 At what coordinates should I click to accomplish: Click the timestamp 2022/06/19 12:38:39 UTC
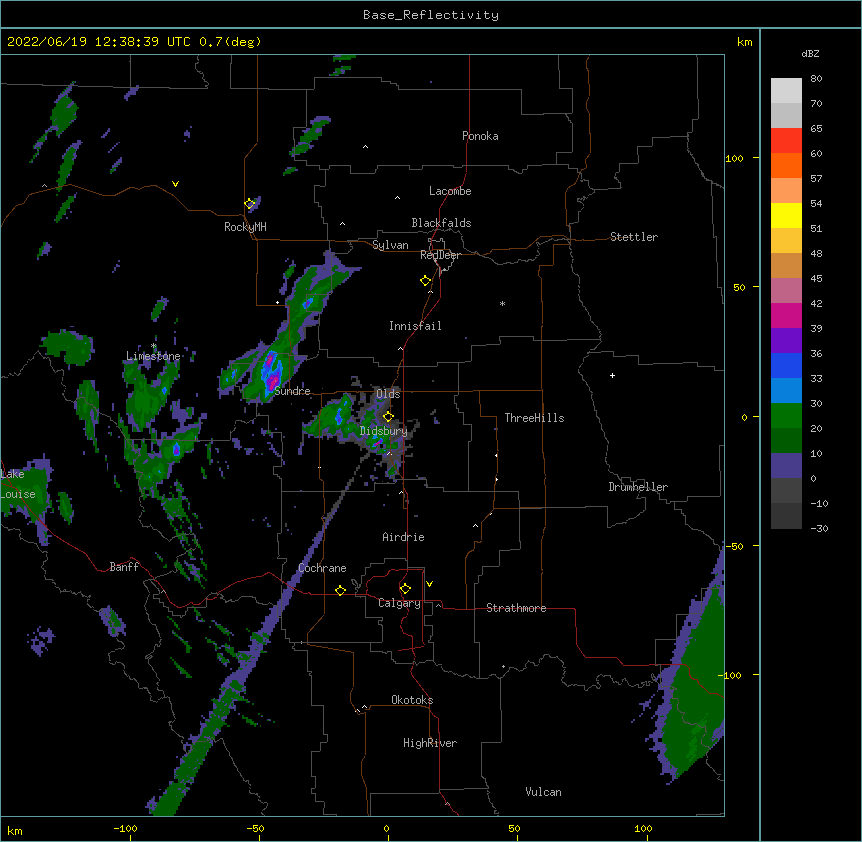(x=98, y=42)
